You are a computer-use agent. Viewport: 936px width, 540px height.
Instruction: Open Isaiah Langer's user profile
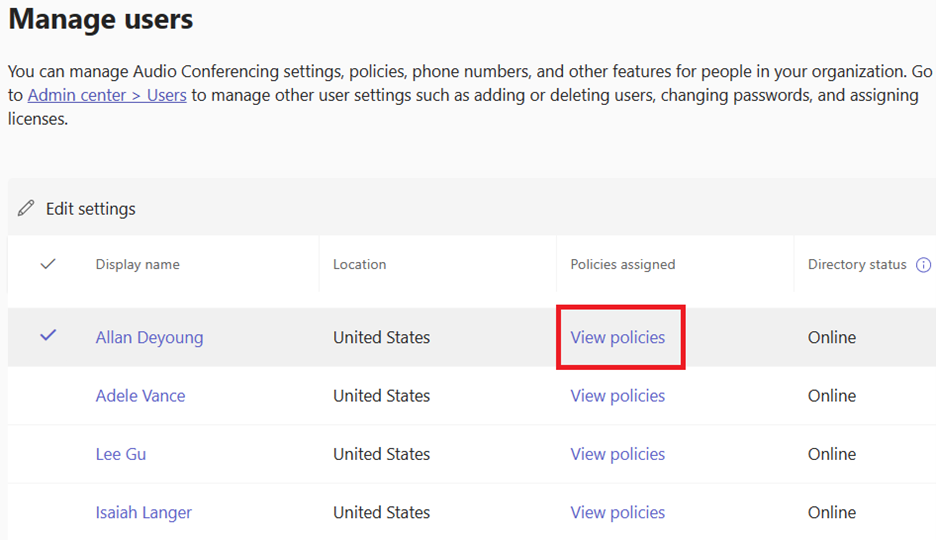(143, 513)
